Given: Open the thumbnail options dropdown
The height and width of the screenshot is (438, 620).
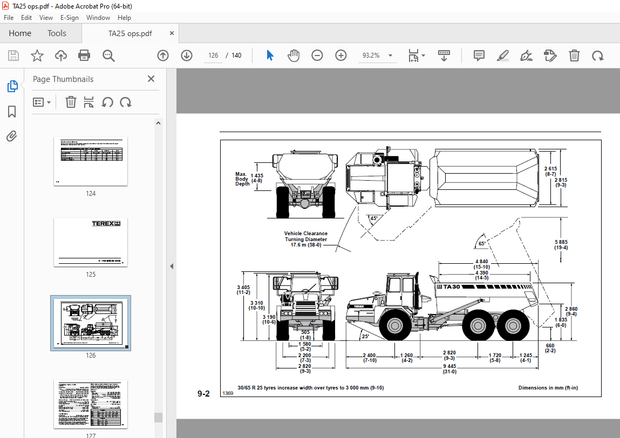Looking at the screenshot, I should [x=42, y=102].
